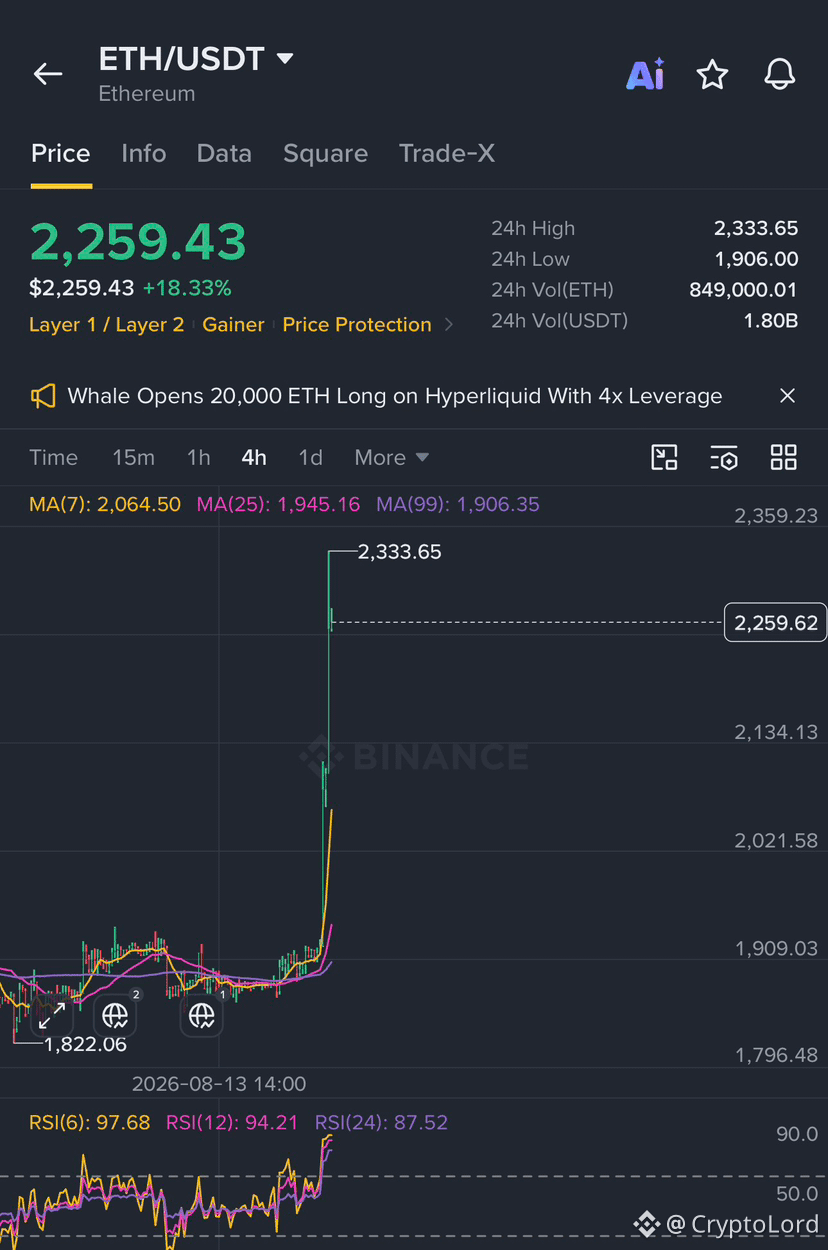Open price alert bell icon
828x1250 pixels.
(779, 74)
